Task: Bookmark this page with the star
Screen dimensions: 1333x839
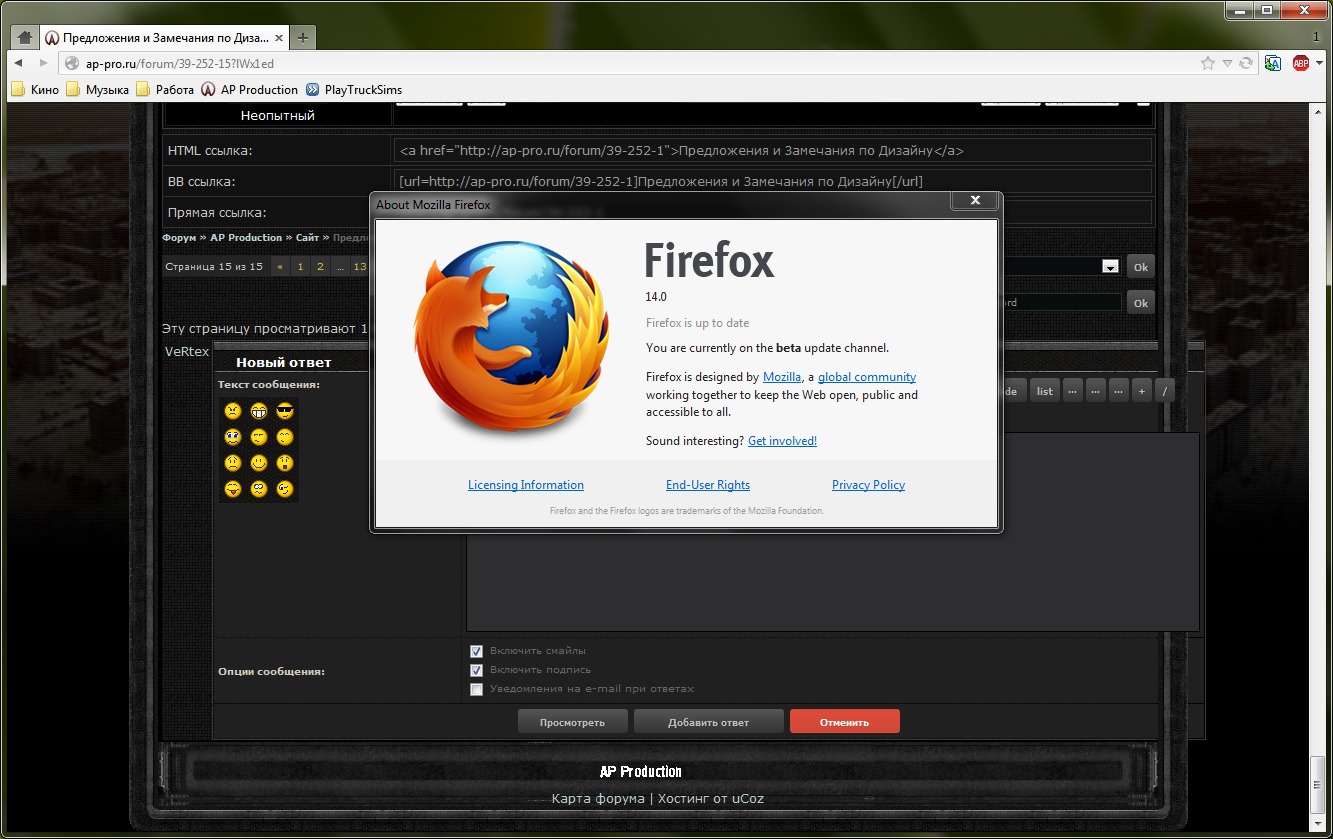Action: coord(1208,63)
